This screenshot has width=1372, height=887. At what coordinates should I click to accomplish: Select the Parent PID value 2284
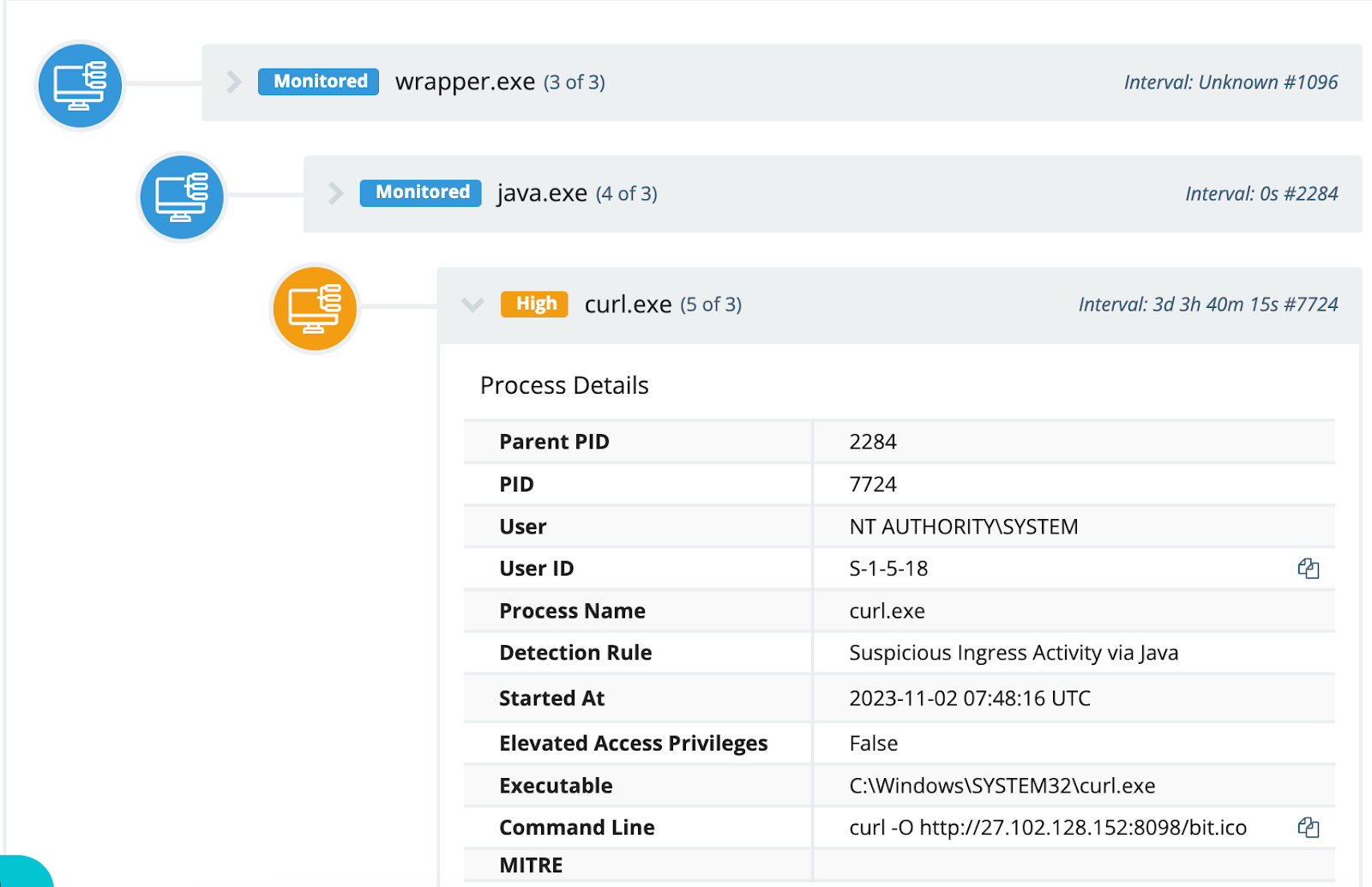point(872,441)
